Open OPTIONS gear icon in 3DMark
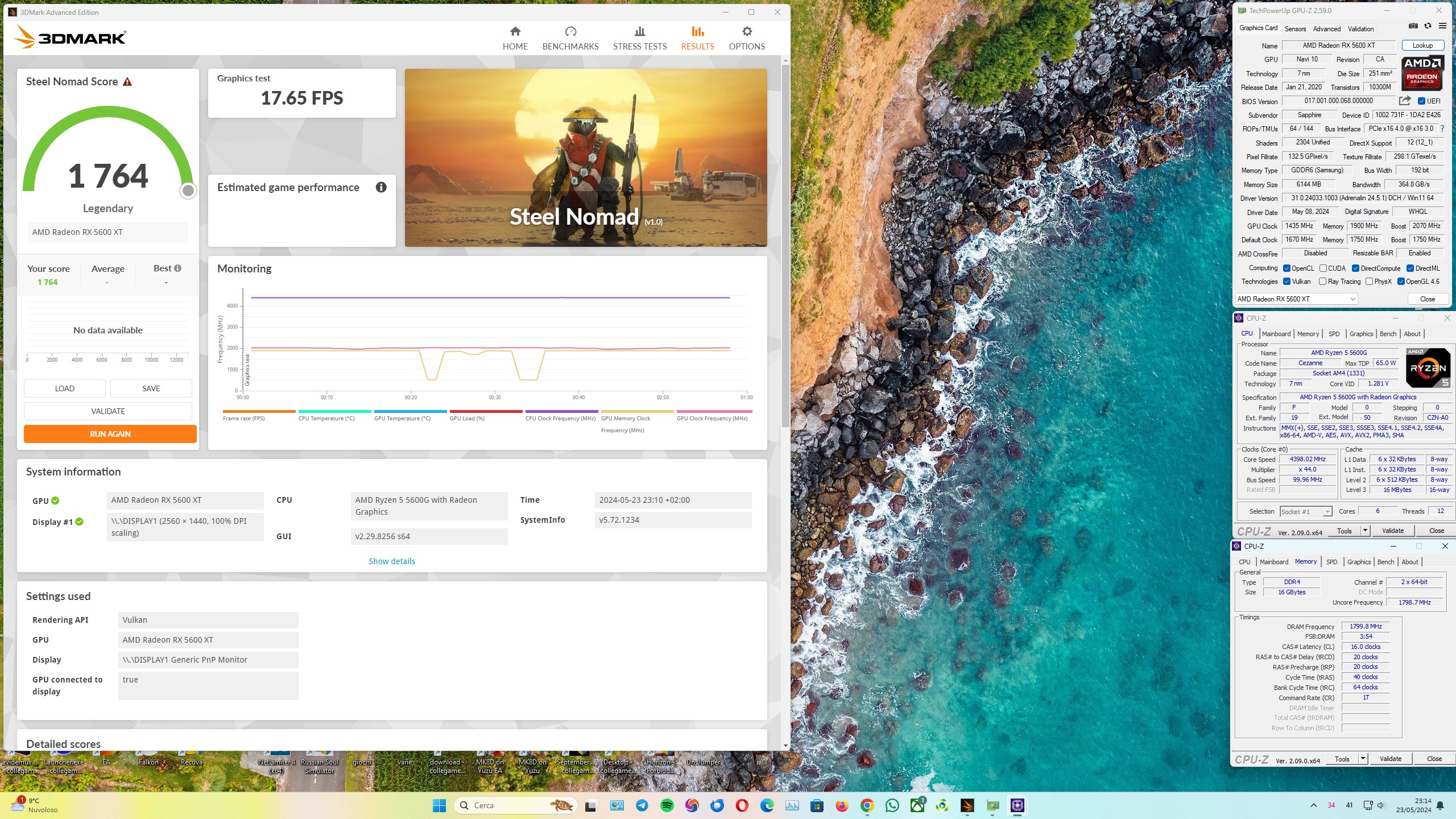This screenshot has width=1456, height=819. pos(747,31)
